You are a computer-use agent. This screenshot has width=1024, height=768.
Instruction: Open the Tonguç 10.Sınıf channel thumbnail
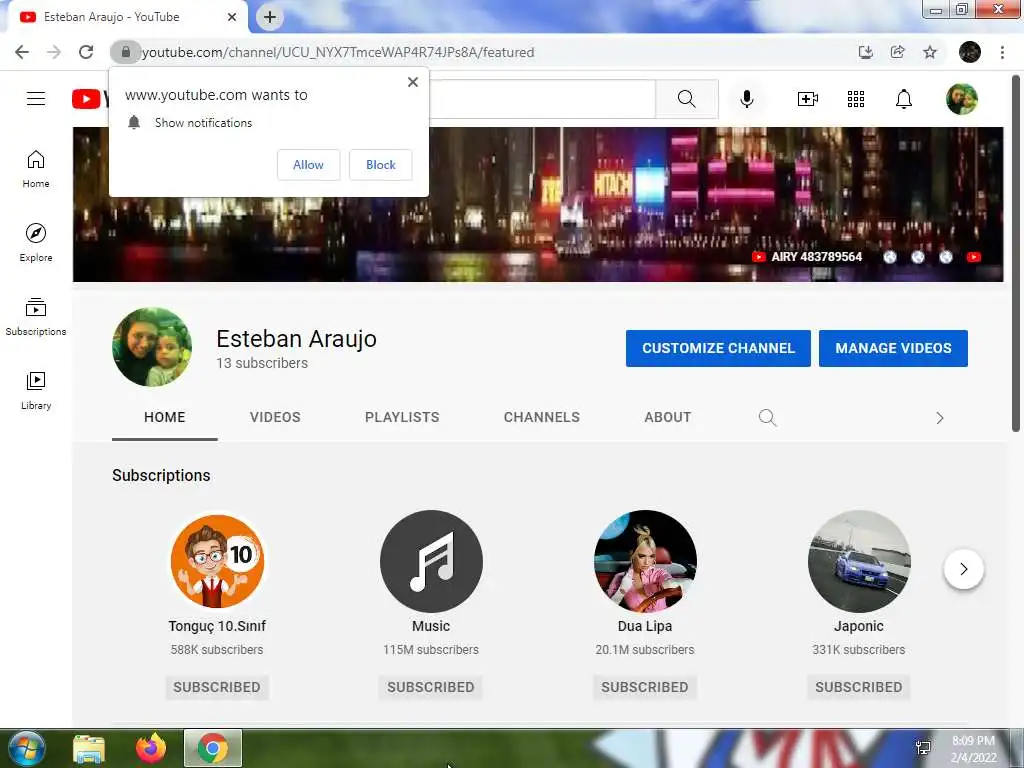point(217,562)
